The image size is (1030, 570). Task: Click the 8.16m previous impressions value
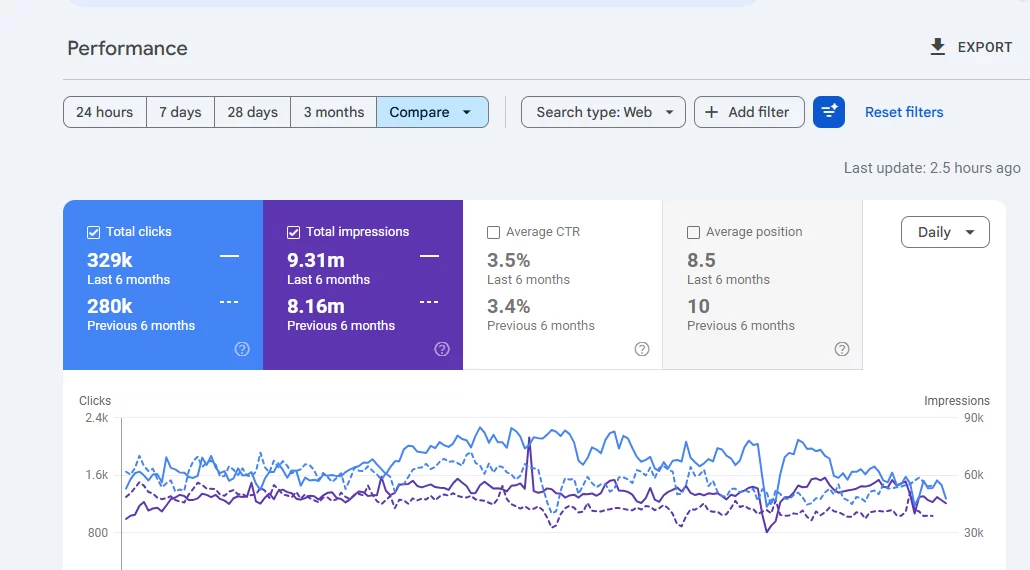[315, 306]
